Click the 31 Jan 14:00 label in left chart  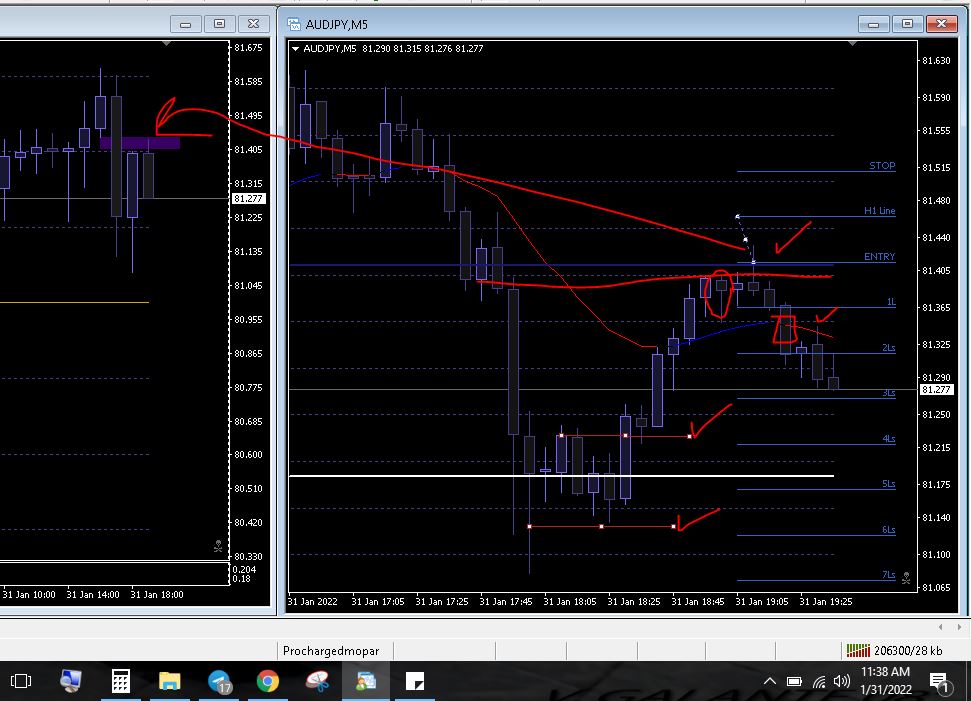(x=93, y=594)
